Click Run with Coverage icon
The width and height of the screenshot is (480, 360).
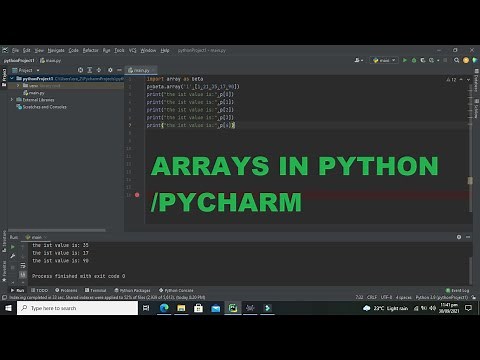click(423, 60)
